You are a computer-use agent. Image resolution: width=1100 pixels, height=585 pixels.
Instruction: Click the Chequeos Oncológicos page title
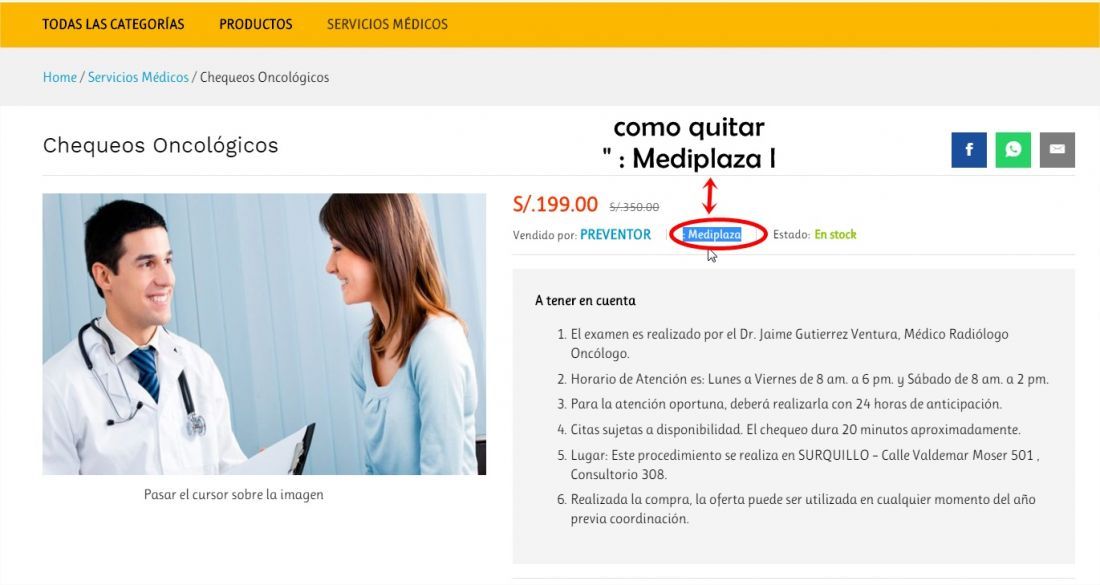(161, 145)
